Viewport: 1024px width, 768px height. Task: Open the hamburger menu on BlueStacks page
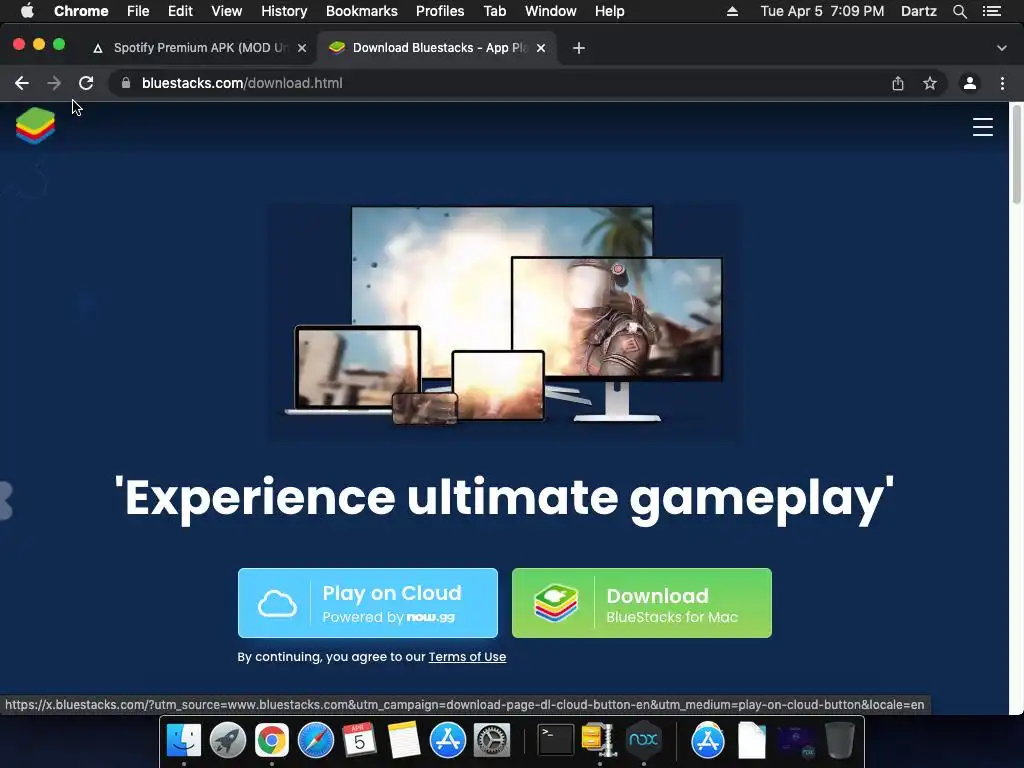[x=982, y=127]
